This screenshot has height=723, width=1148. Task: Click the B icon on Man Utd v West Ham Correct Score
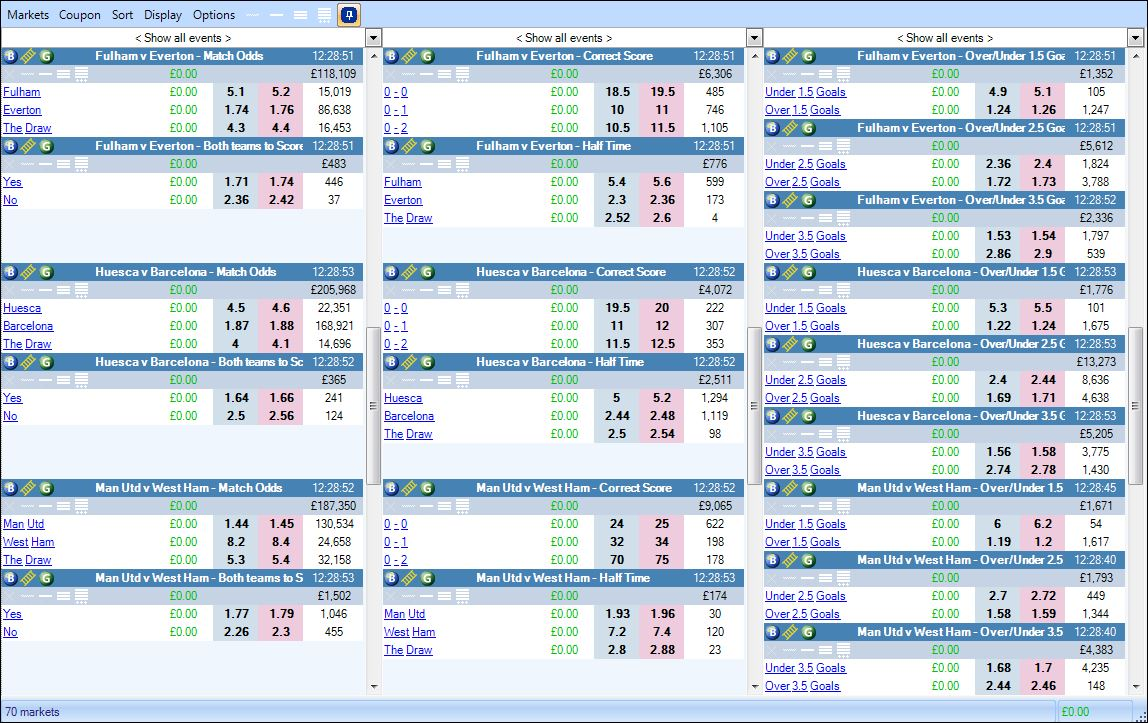pyautogui.click(x=392, y=487)
